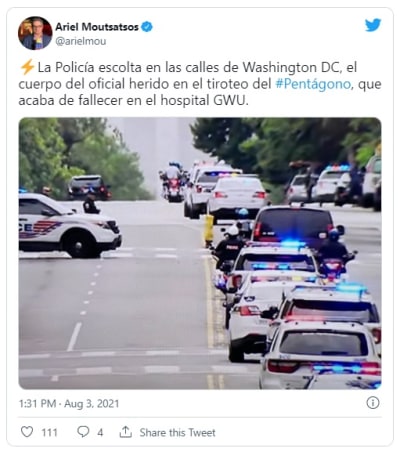
Task: Open Ariel Moutsatsos's profile avatar
Action: point(35,33)
